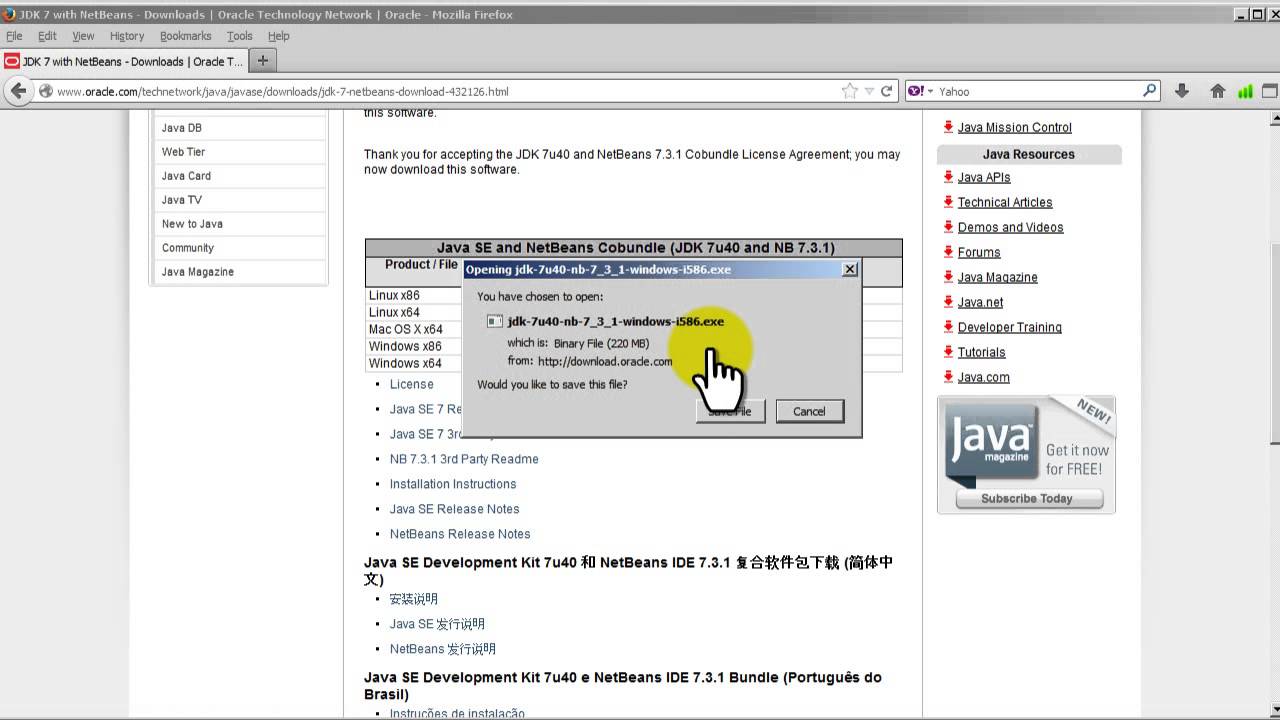Select the JDK 7 with NetBeans tab
Image resolution: width=1280 pixels, height=720 pixels.
tap(124, 61)
